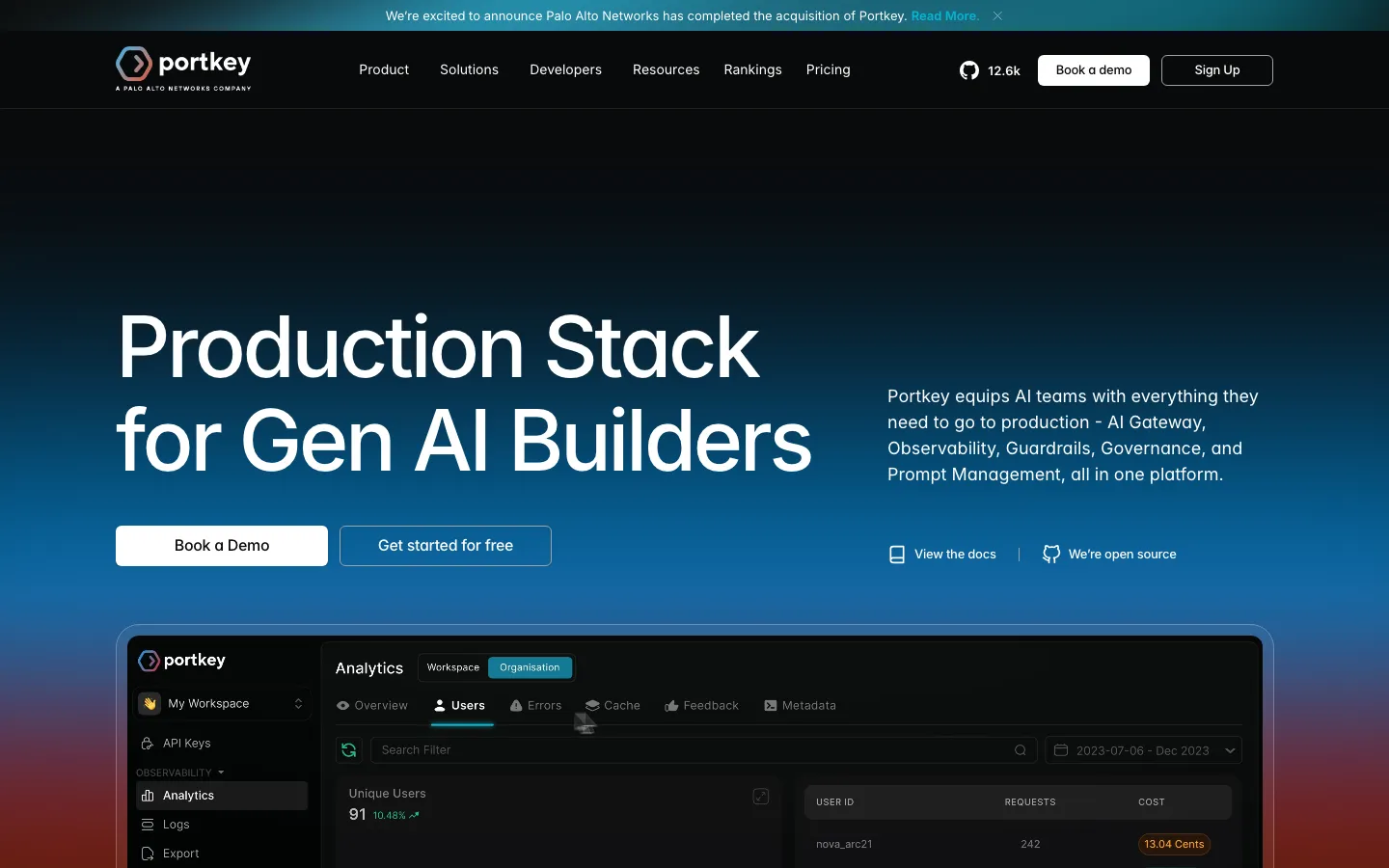Dismiss the announcement banner with the X
1389x868 pixels.
point(997,15)
